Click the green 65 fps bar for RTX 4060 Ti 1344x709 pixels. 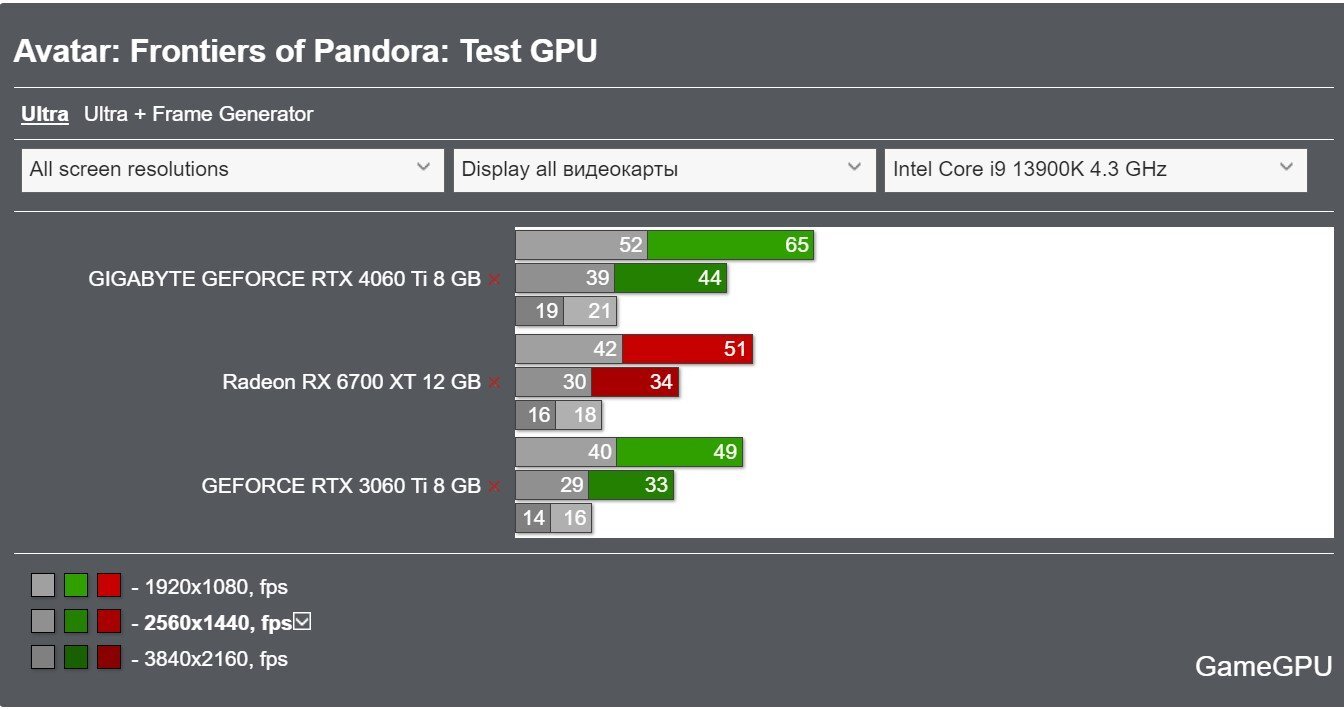coord(730,245)
